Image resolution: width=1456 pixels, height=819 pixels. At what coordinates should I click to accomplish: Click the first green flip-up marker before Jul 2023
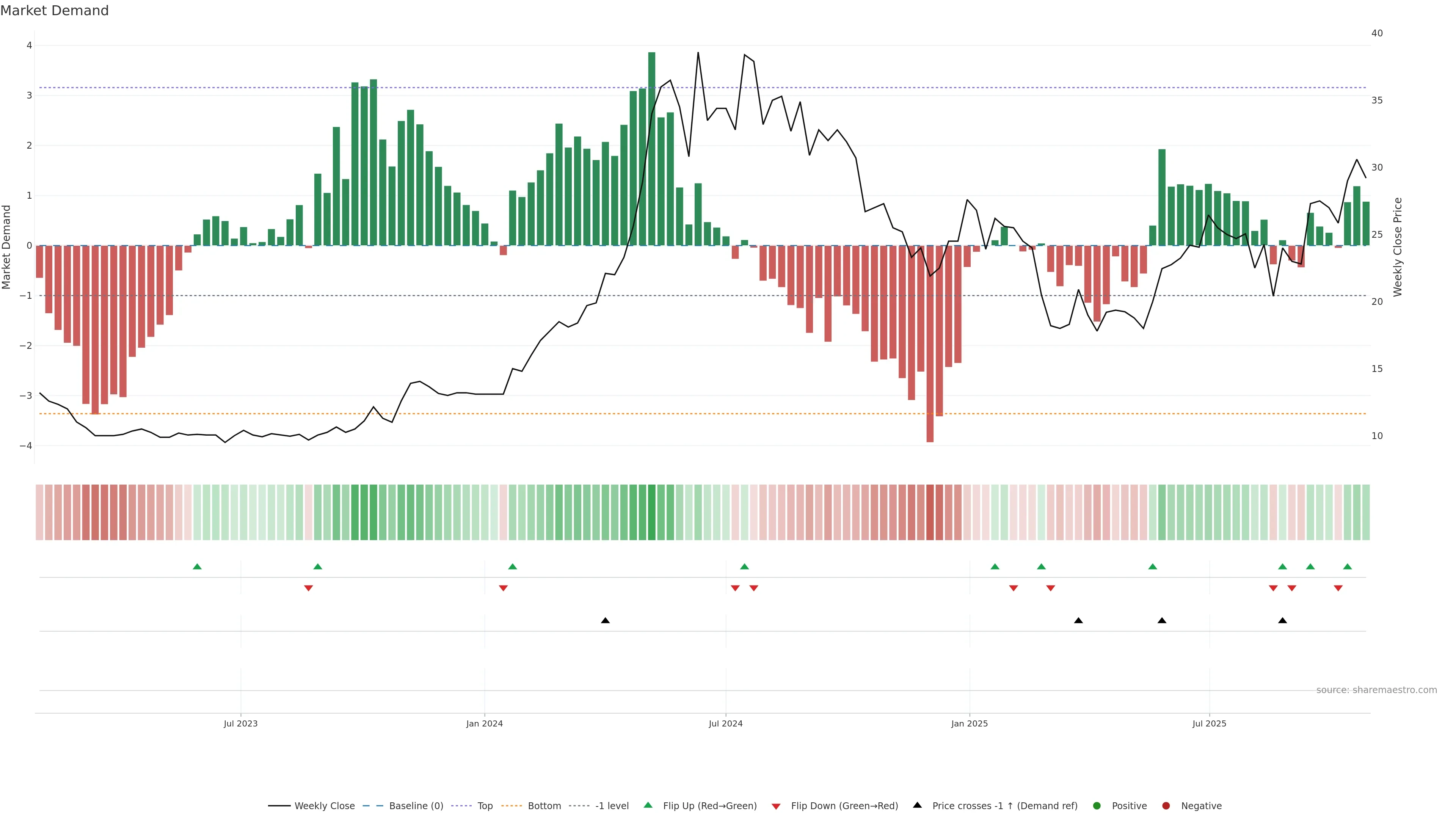point(197,566)
